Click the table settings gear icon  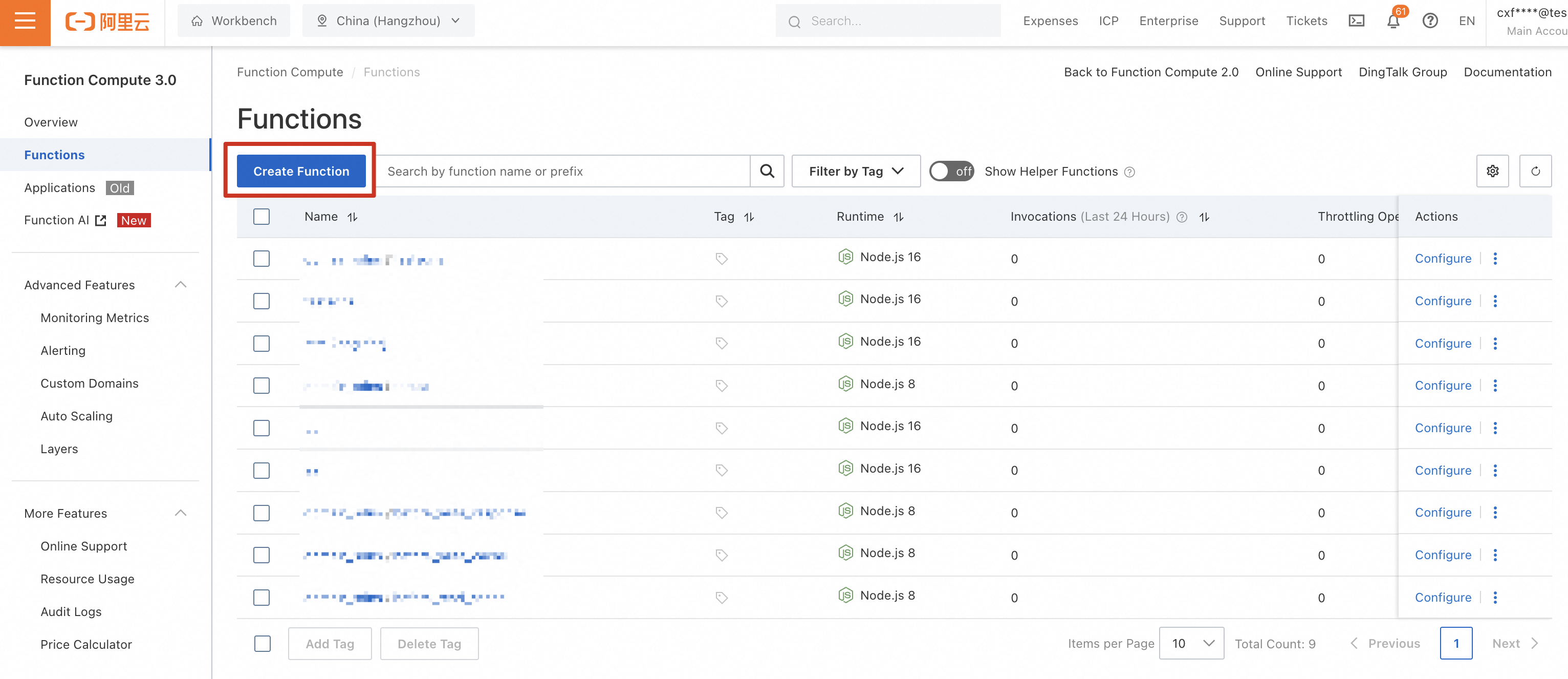(1492, 171)
